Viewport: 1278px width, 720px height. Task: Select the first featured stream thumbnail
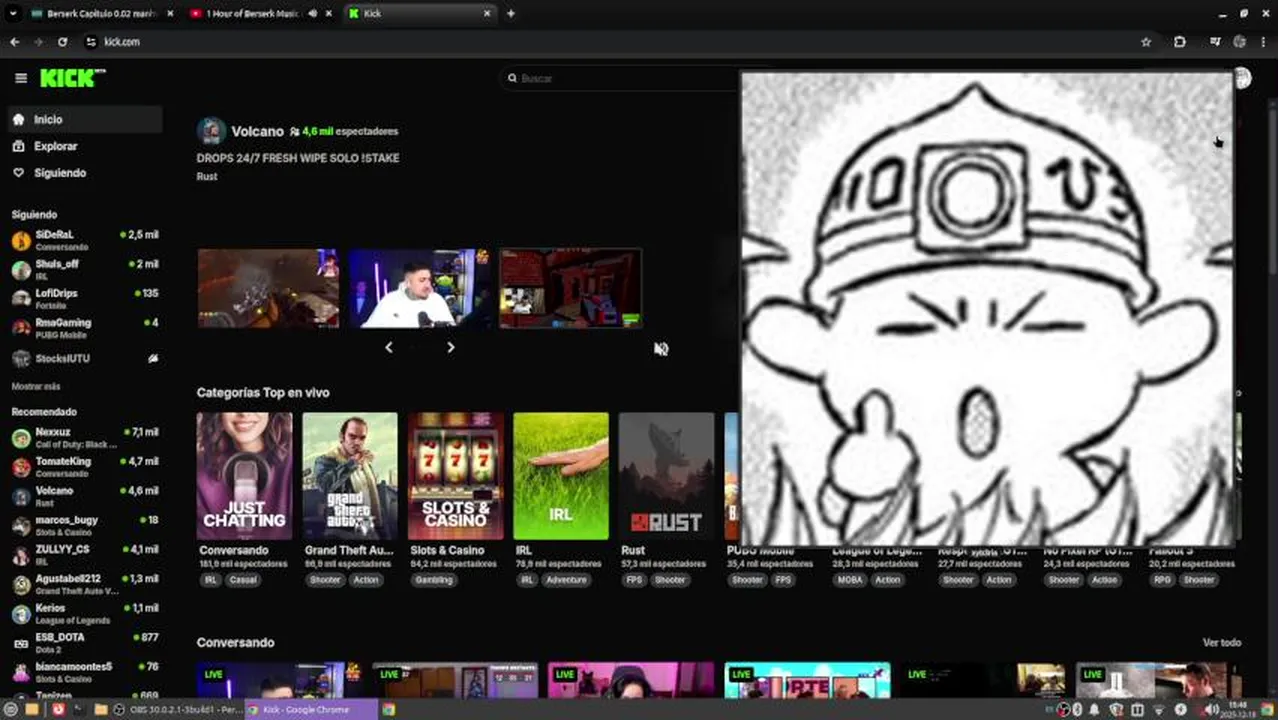point(268,289)
